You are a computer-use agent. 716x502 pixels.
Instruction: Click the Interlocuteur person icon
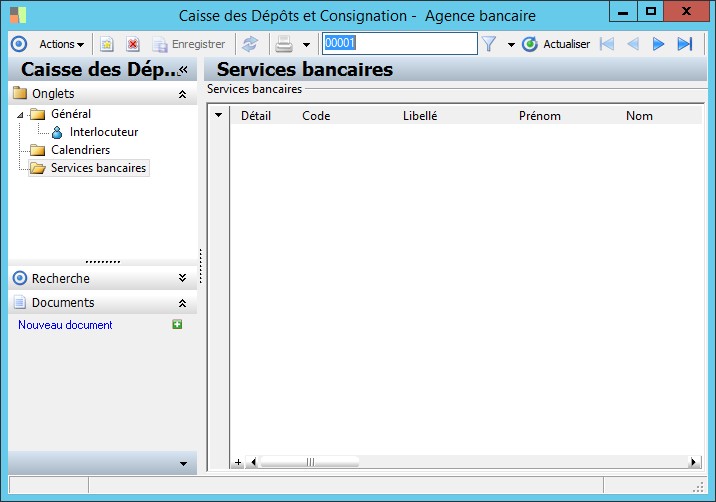tap(57, 132)
